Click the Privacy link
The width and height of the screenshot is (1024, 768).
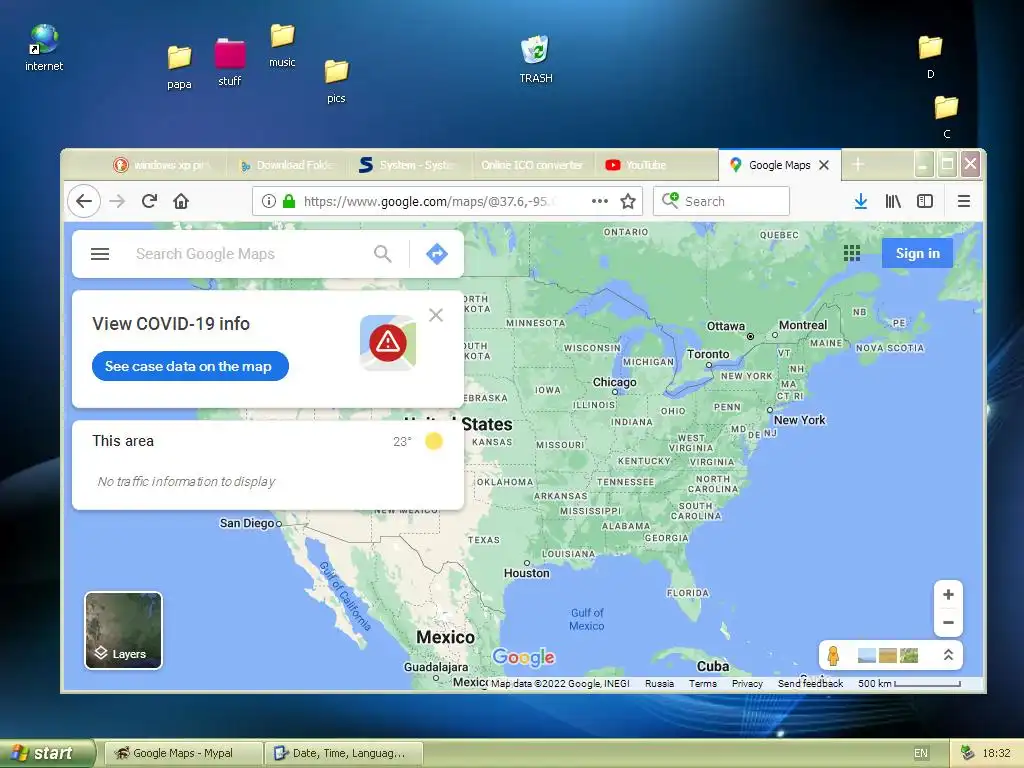pos(747,684)
